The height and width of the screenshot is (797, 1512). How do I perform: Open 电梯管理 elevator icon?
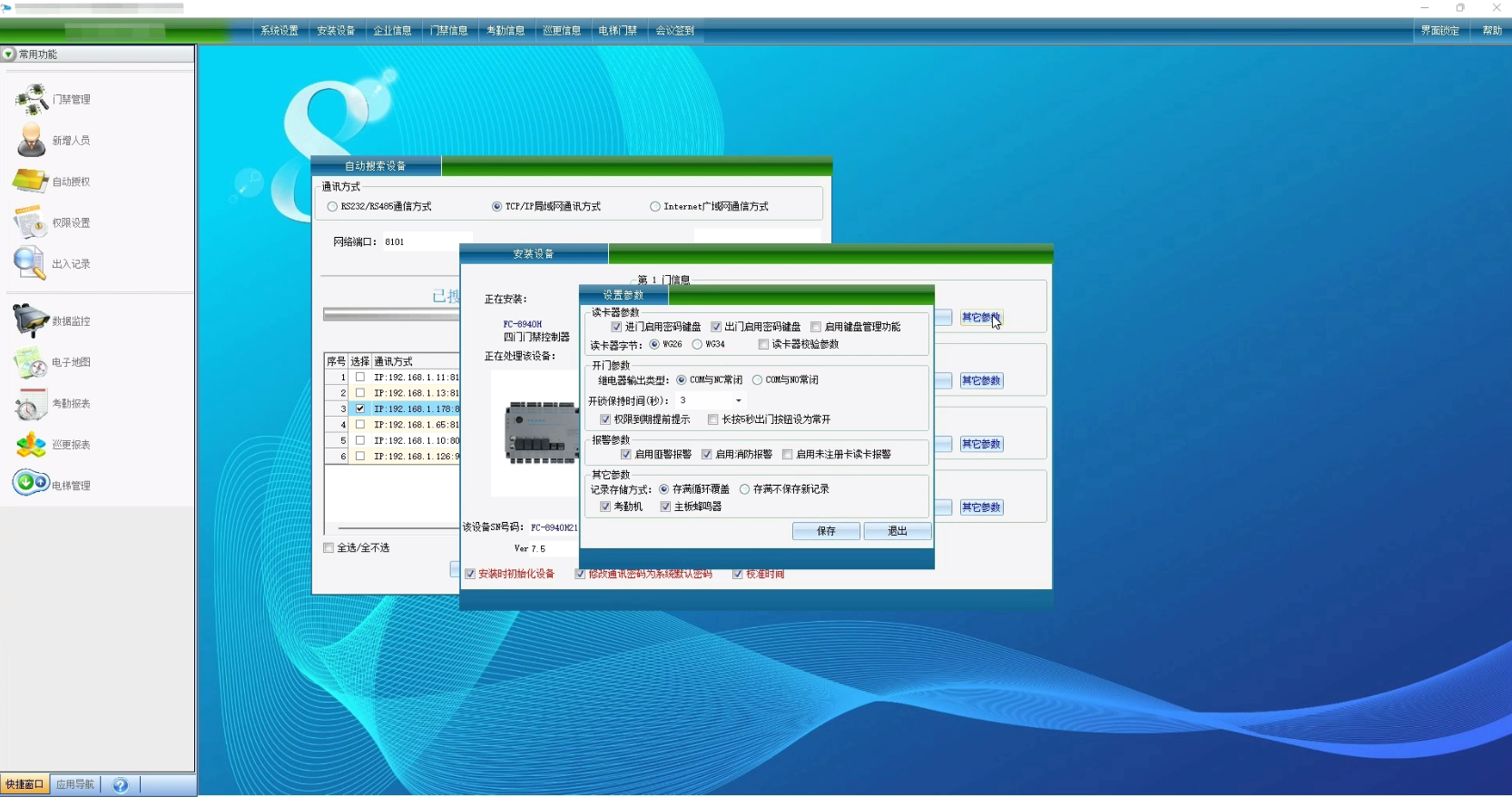31,483
